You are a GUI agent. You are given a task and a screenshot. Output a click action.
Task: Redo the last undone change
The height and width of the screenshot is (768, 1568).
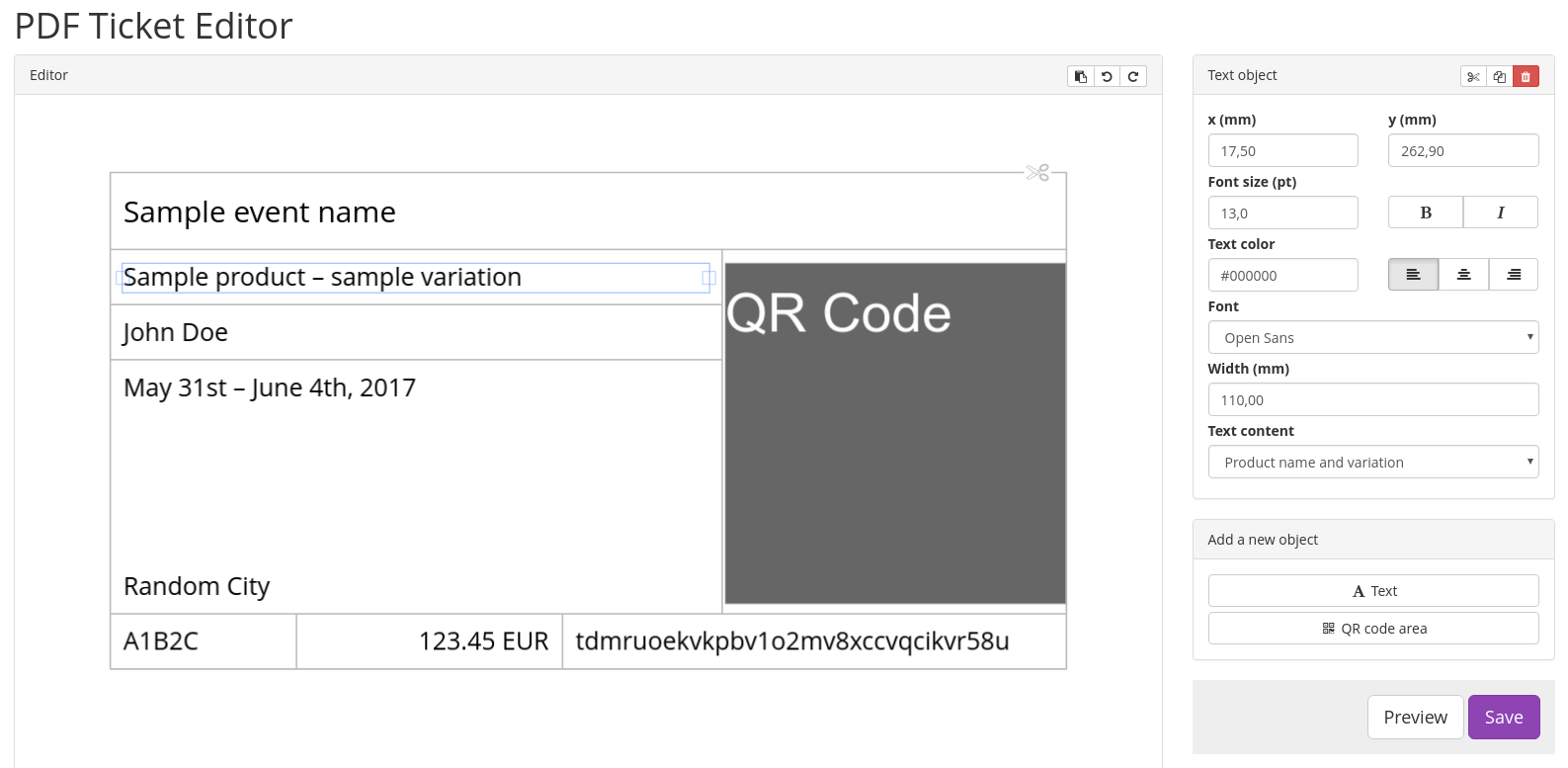pyautogui.click(x=1133, y=76)
